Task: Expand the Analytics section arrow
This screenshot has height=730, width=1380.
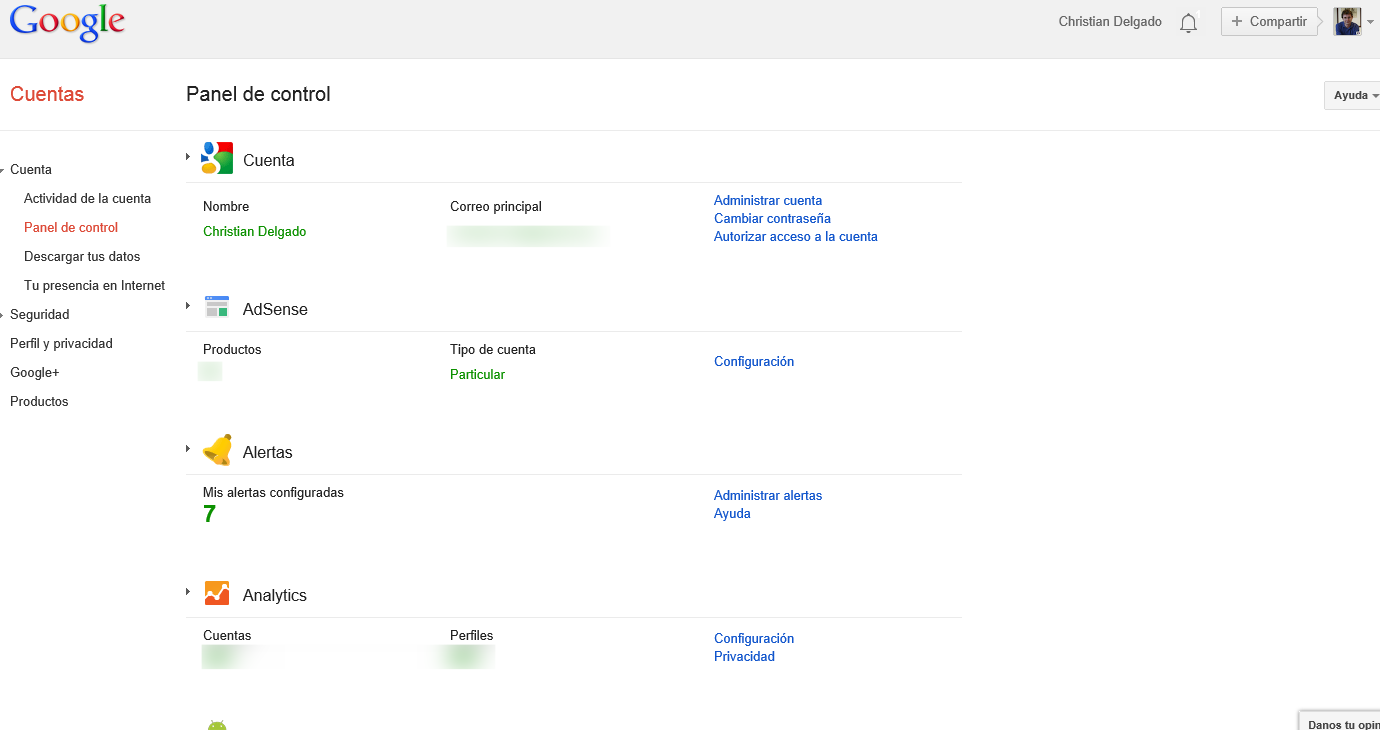Action: [187, 592]
